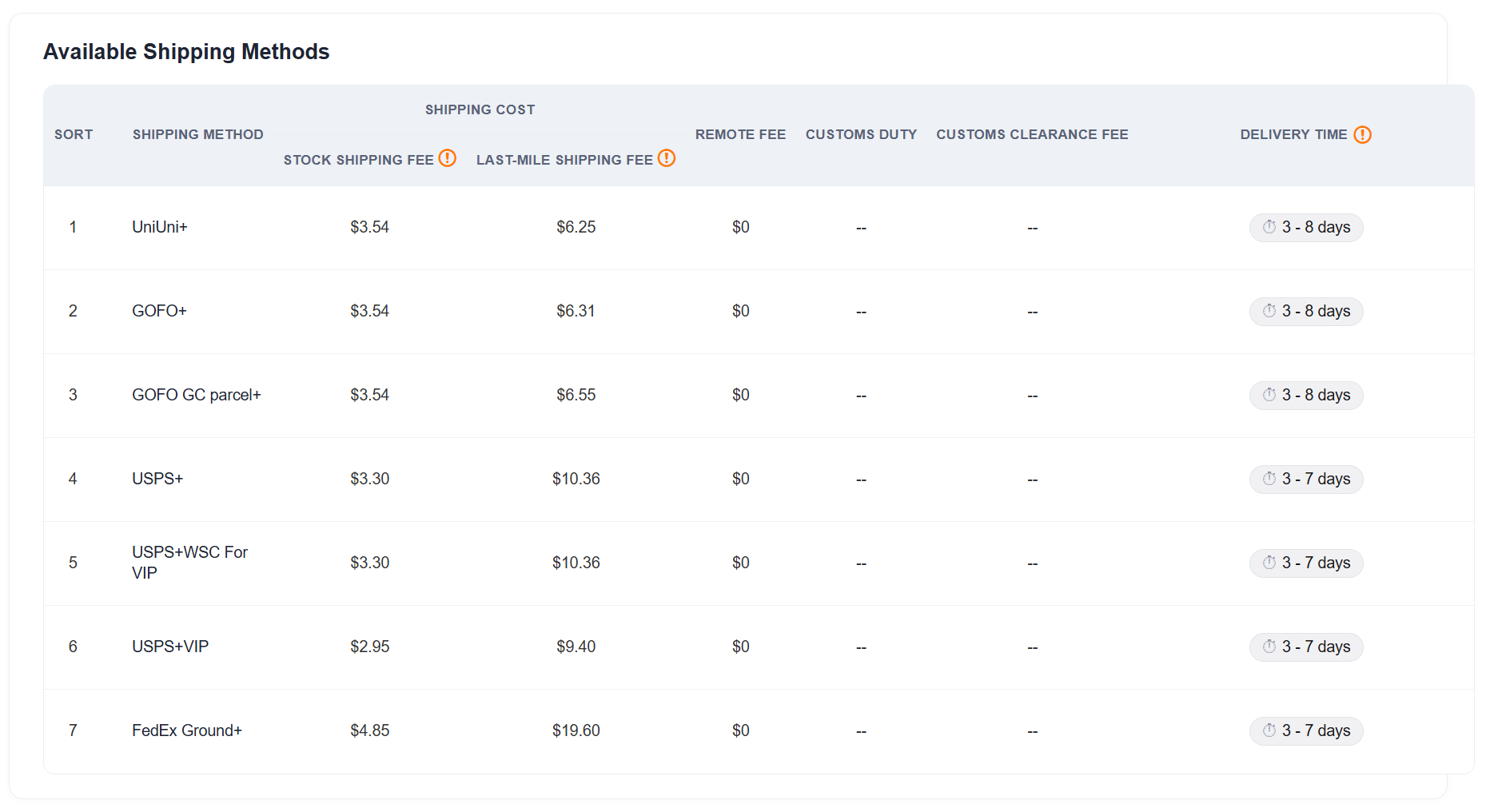
Task: Click the Shipping Method column header
Action: 198,134
